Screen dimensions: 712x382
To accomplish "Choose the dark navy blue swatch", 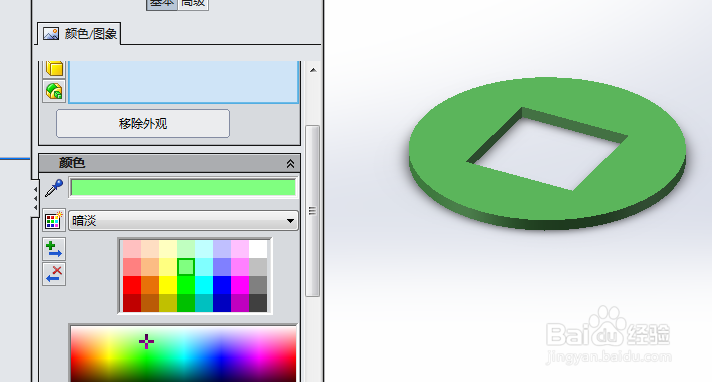I will click(x=222, y=303).
